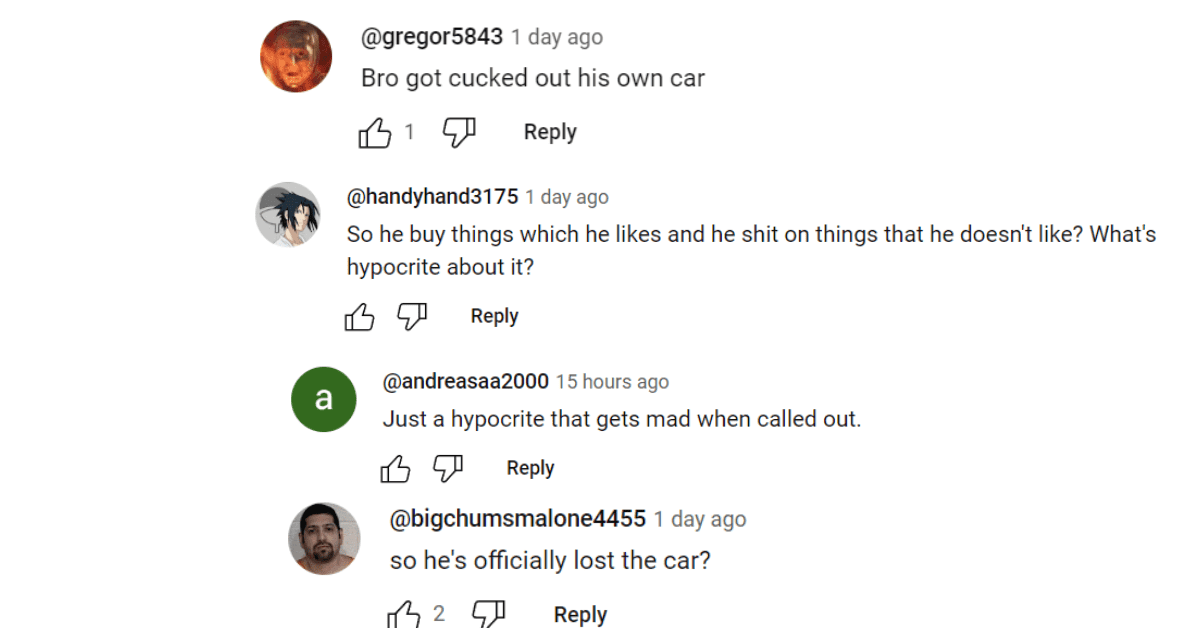Open @handyhand3175's channel via username

(432, 197)
